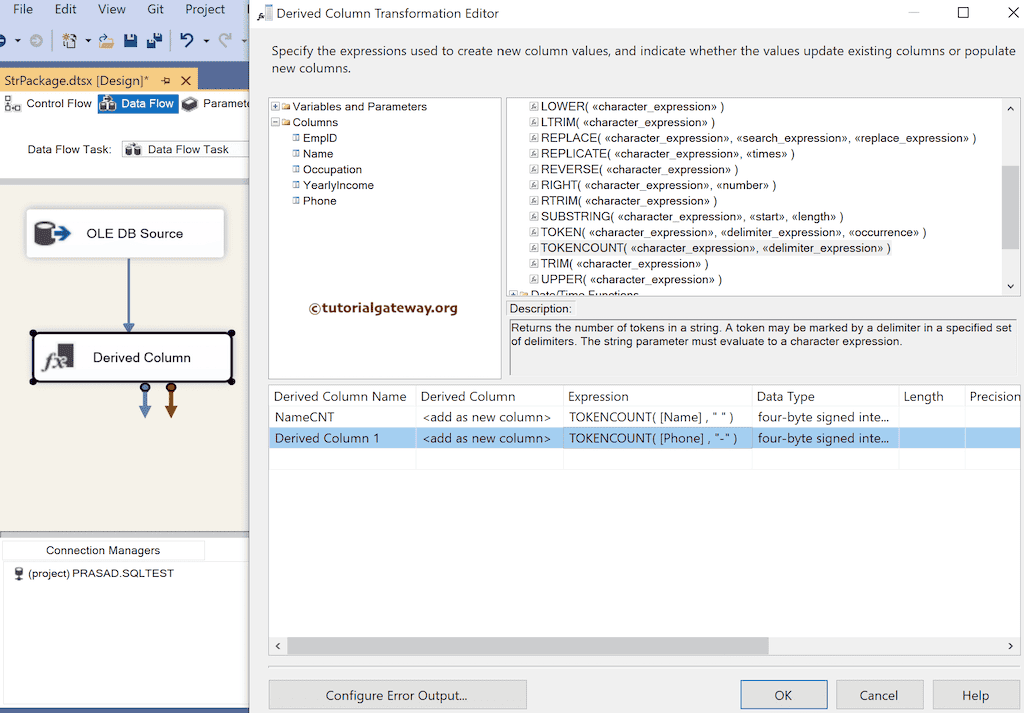Click the Configure Error Output button
This screenshot has width=1024, height=713.
[397, 694]
